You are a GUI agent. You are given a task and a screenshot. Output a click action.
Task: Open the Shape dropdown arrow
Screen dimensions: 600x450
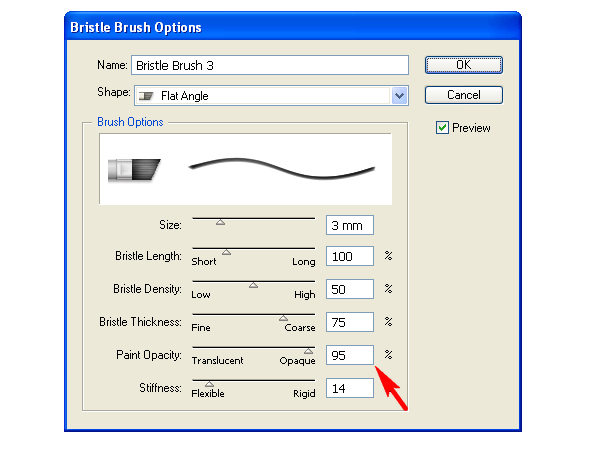coord(399,96)
